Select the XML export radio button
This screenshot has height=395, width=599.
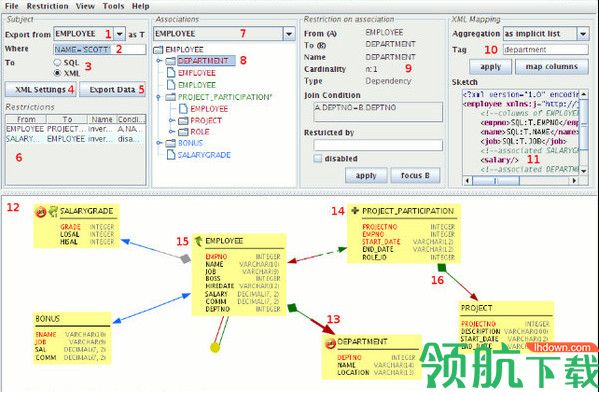pos(57,73)
